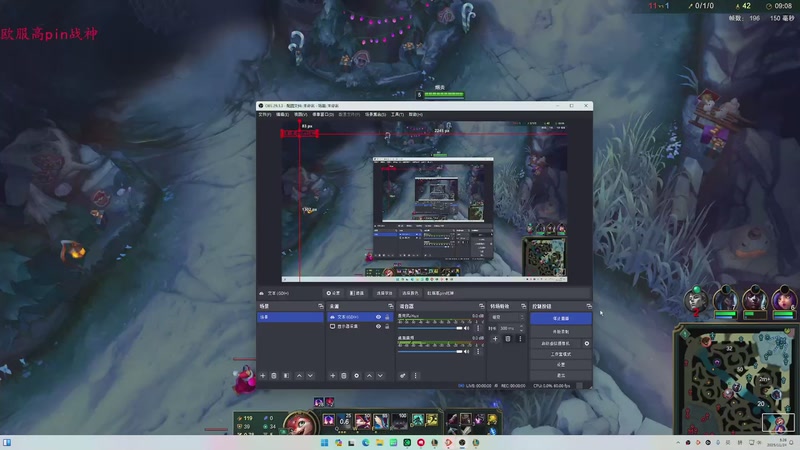Remove the selected source with trash icon
The height and width of the screenshot is (450, 800).
point(345,376)
